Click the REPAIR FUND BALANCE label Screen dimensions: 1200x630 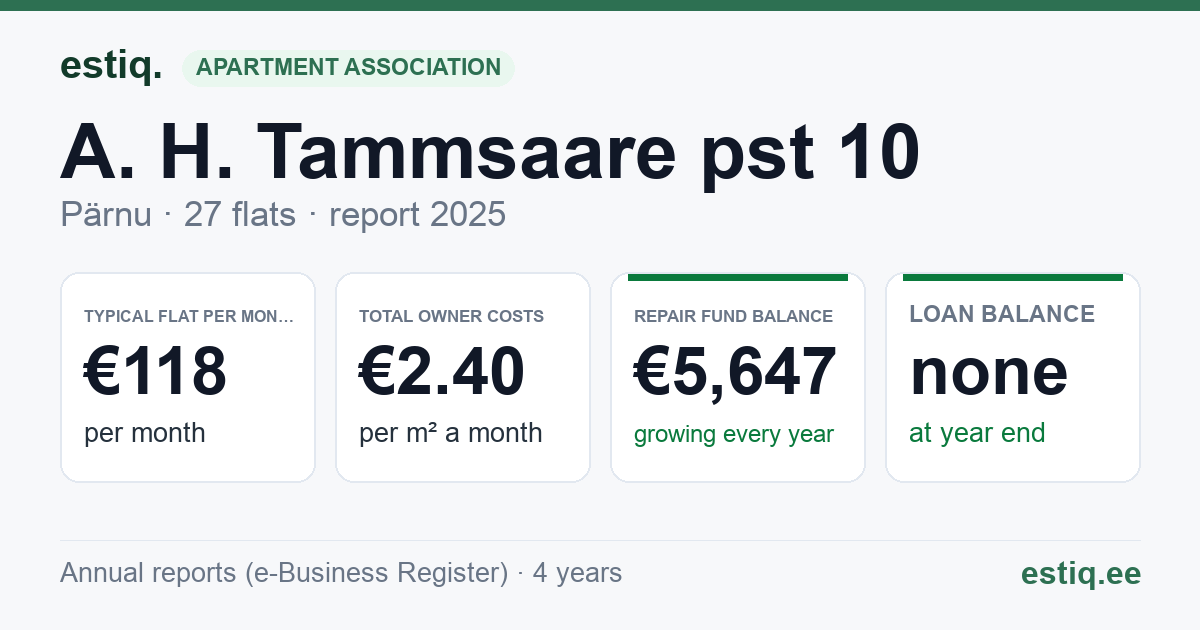[733, 316]
